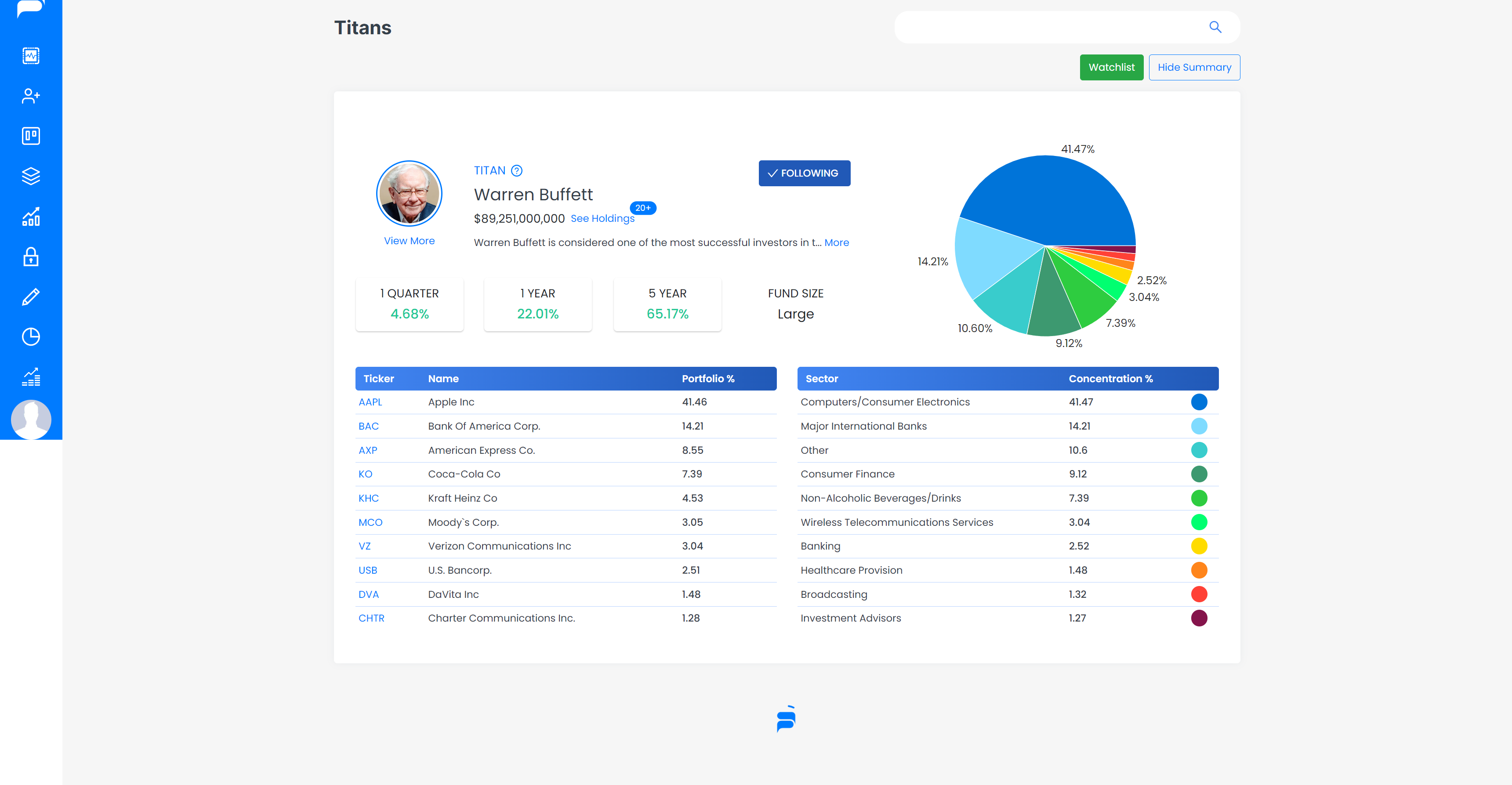
Task: Click the 20+ holdings badge
Action: [x=643, y=208]
